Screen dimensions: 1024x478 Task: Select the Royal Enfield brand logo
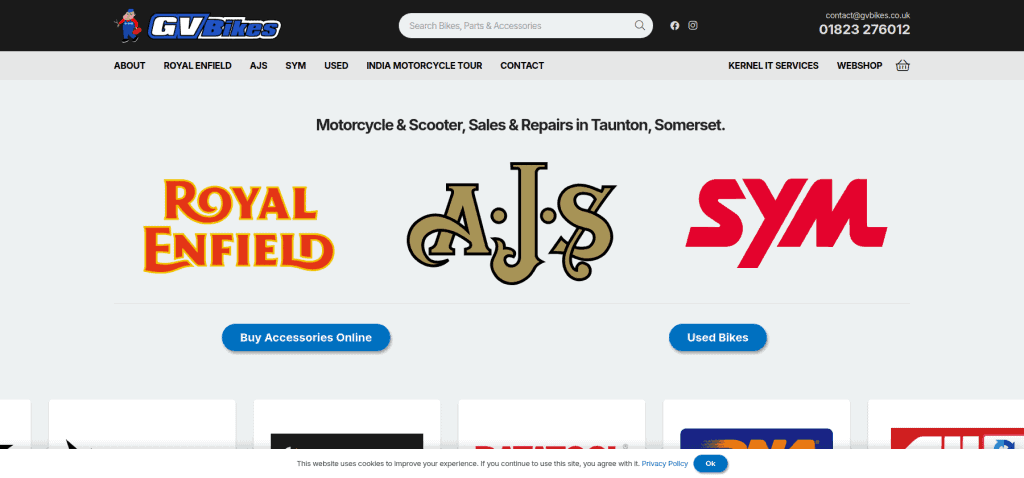[239, 226]
